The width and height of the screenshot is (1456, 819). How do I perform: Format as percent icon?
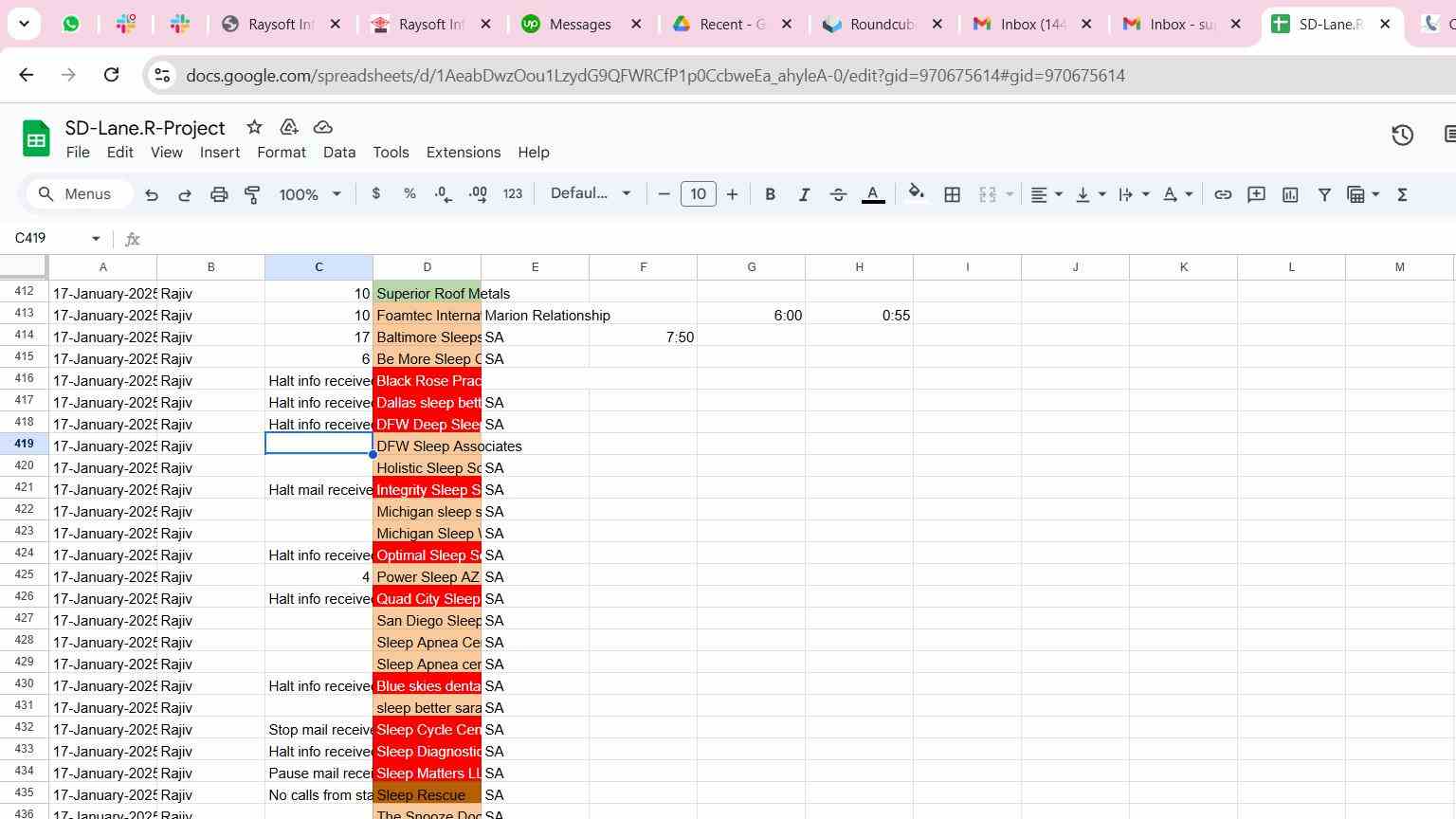pyautogui.click(x=409, y=193)
